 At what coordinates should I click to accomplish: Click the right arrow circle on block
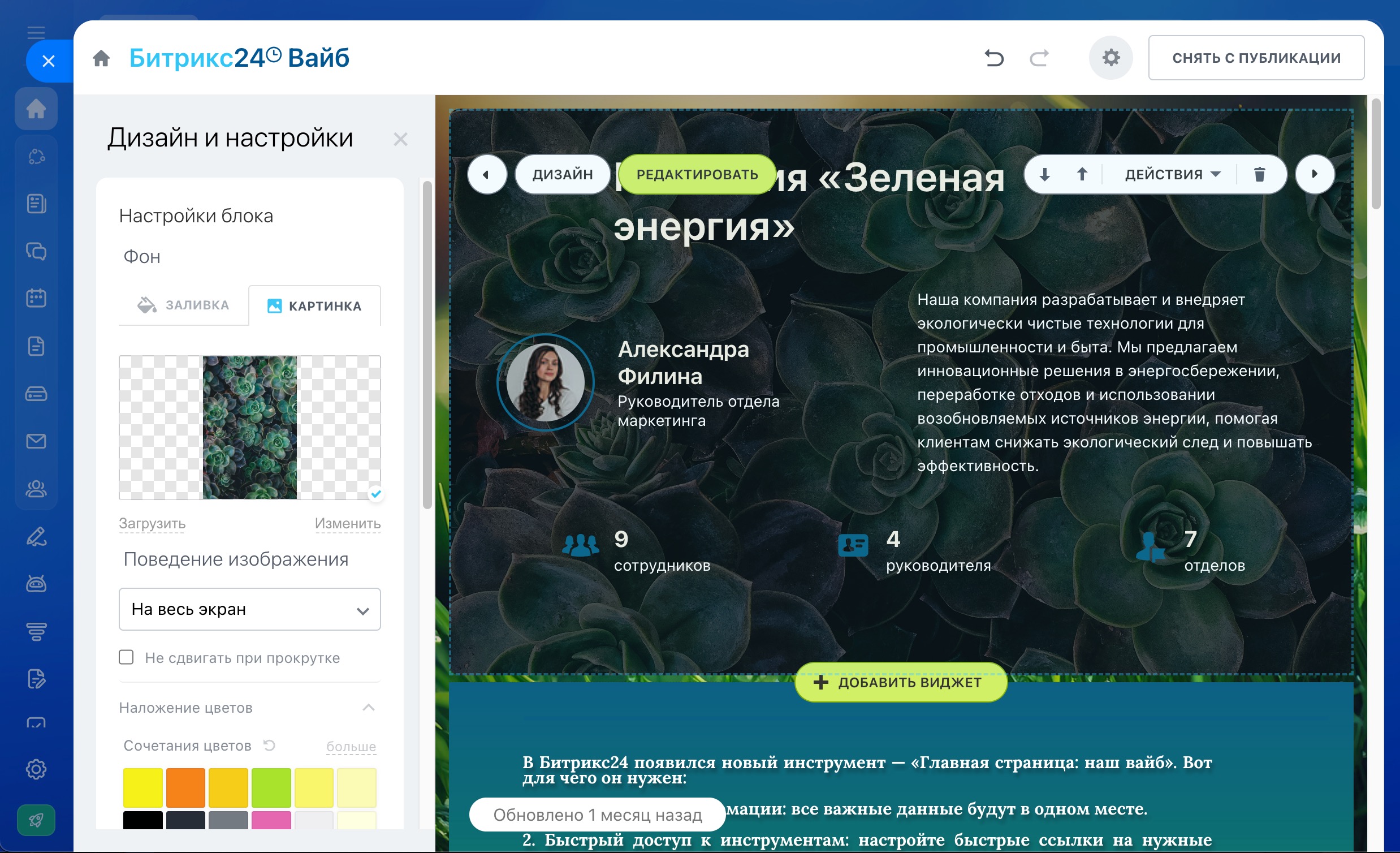tap(1314, 174)
